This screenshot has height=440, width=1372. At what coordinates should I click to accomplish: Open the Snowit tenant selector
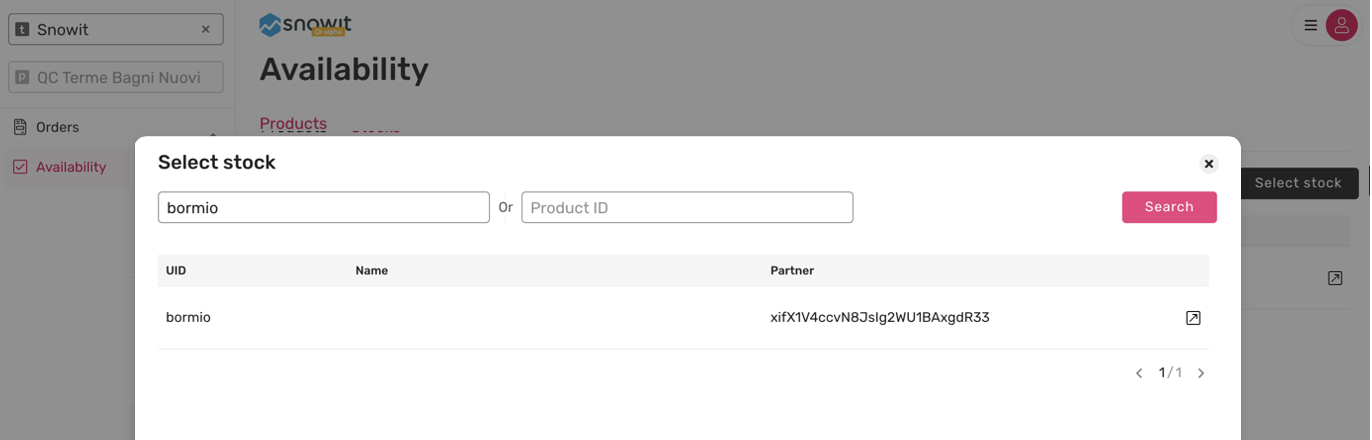coord(105,30)
